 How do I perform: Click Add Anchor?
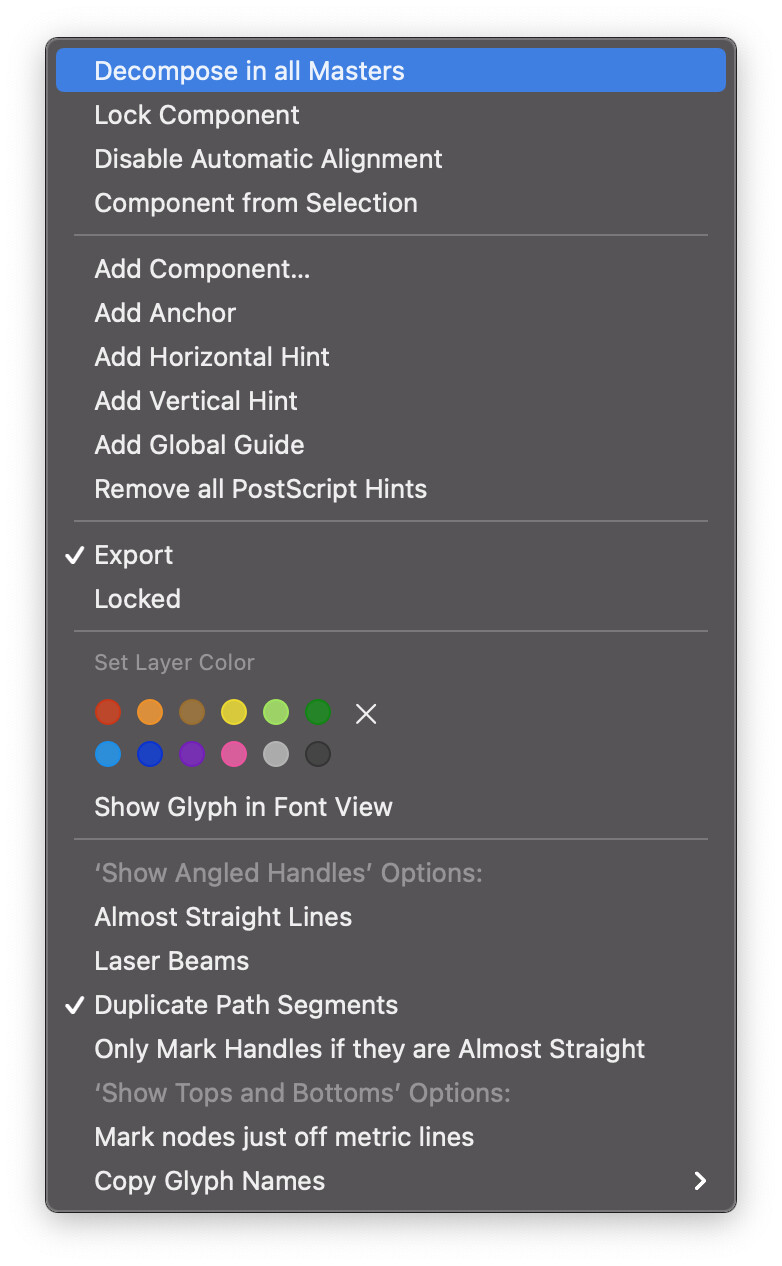(x=165, y=313)
